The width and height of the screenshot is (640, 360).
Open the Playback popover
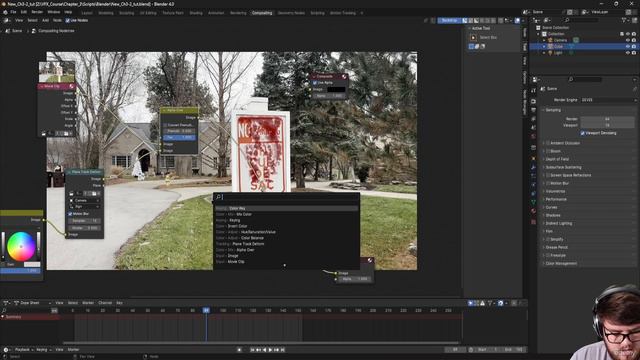(24, 349)
